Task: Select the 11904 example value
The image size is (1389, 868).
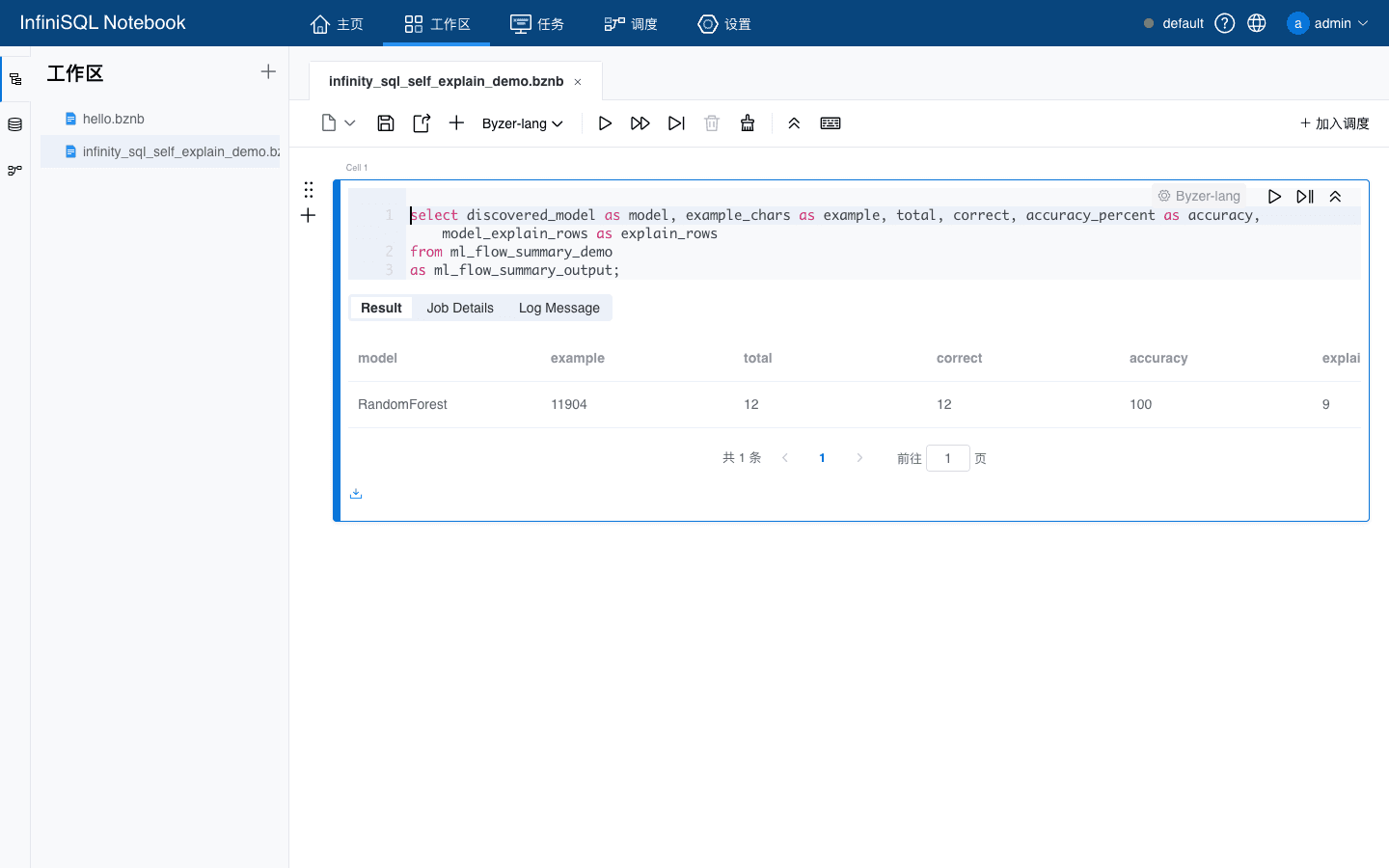Action: [569, 404]
